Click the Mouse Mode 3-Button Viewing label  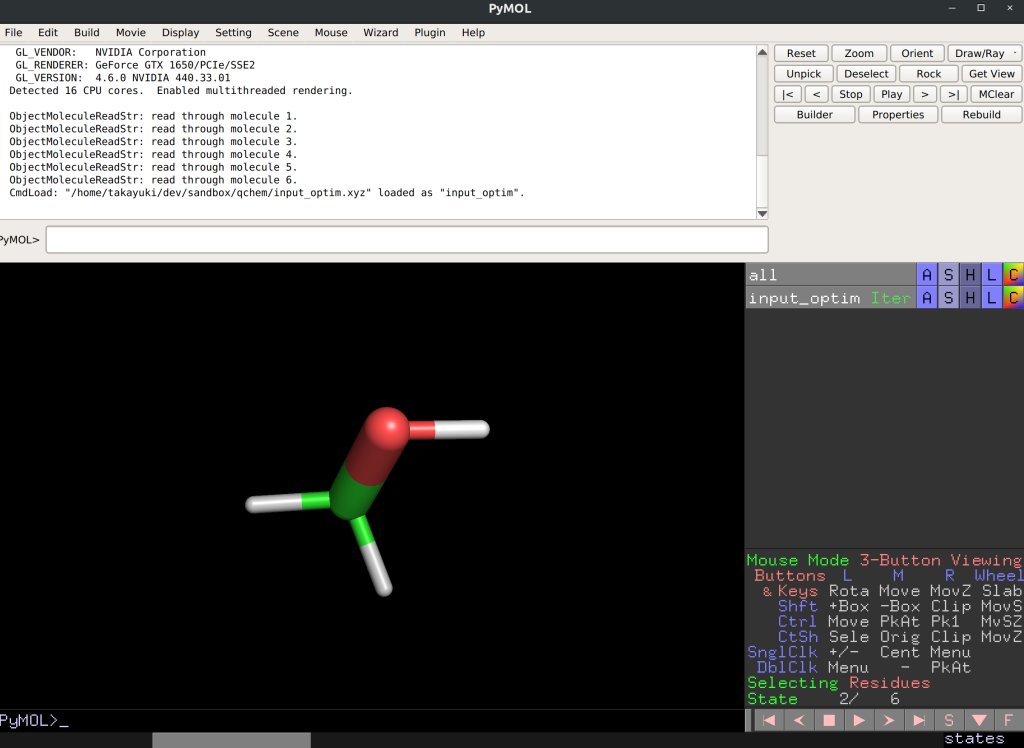(x=884, y=561)
